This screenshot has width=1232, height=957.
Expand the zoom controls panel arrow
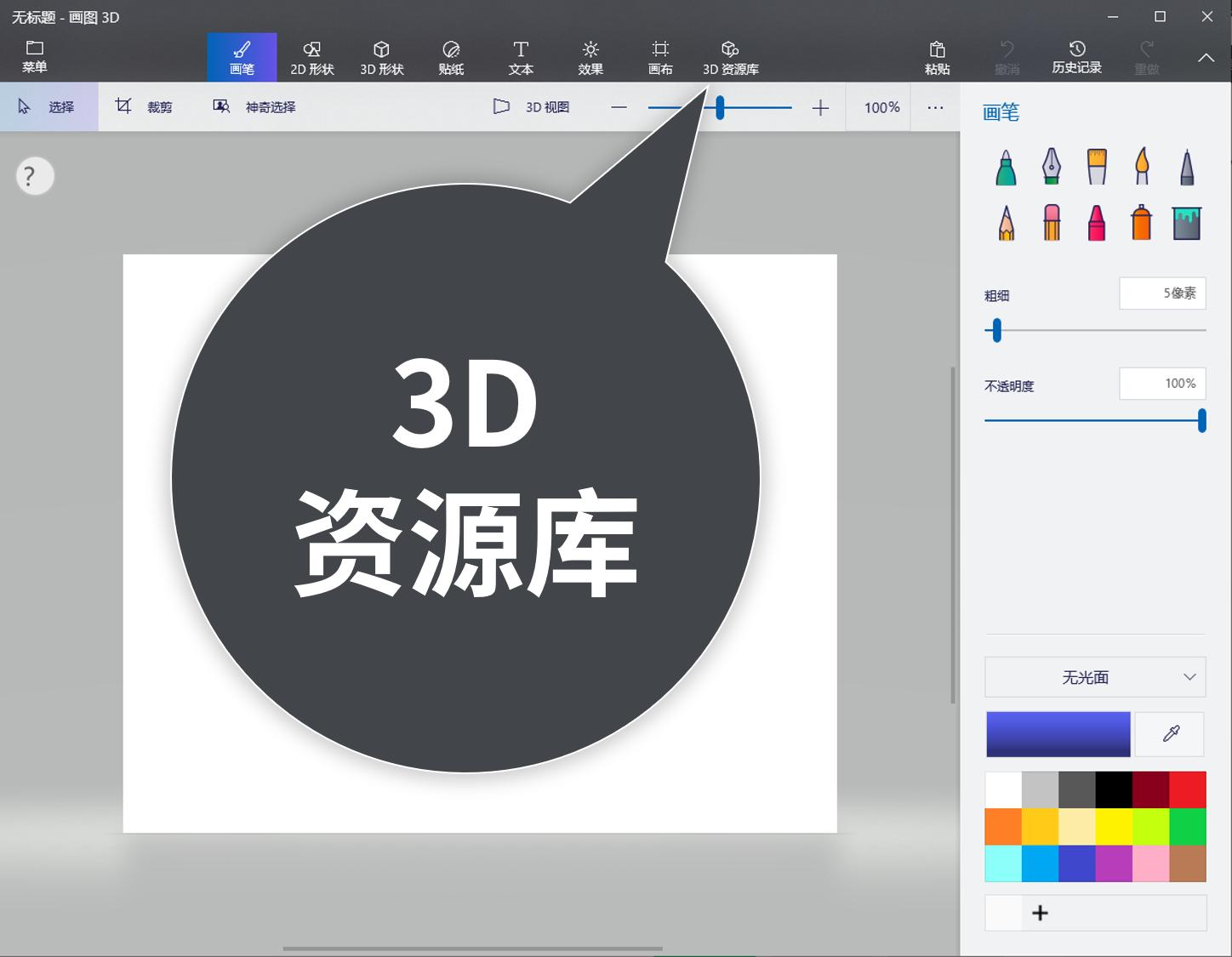[x=1206, y=58]
